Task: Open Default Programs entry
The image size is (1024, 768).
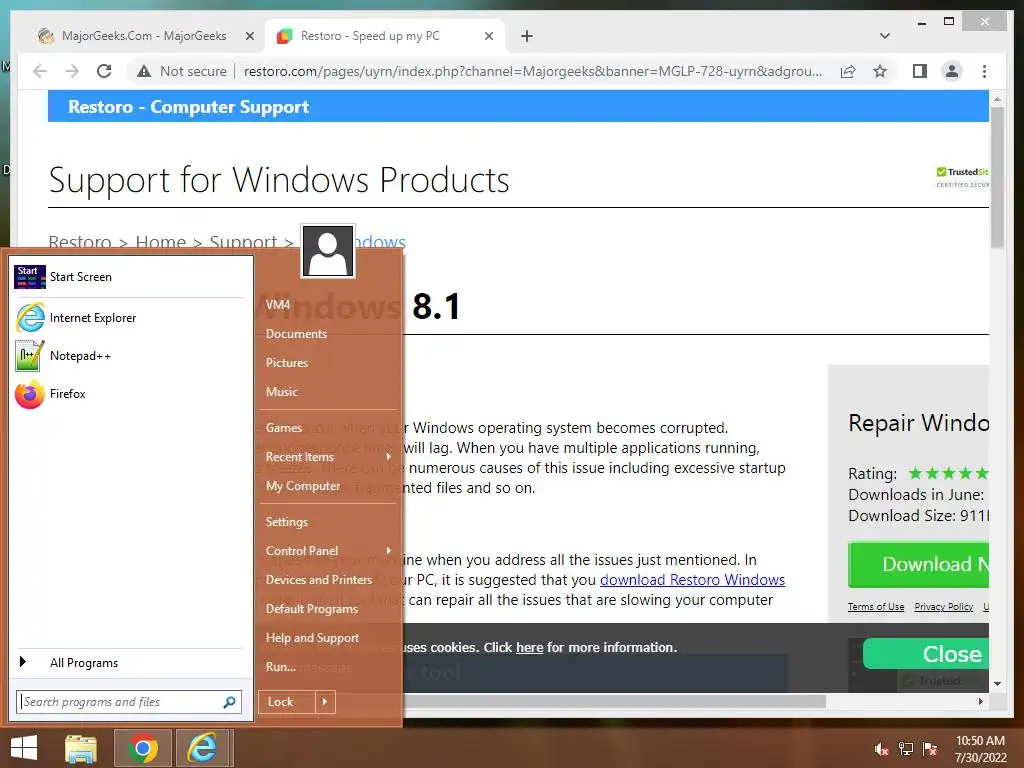Action: (312, 609)
